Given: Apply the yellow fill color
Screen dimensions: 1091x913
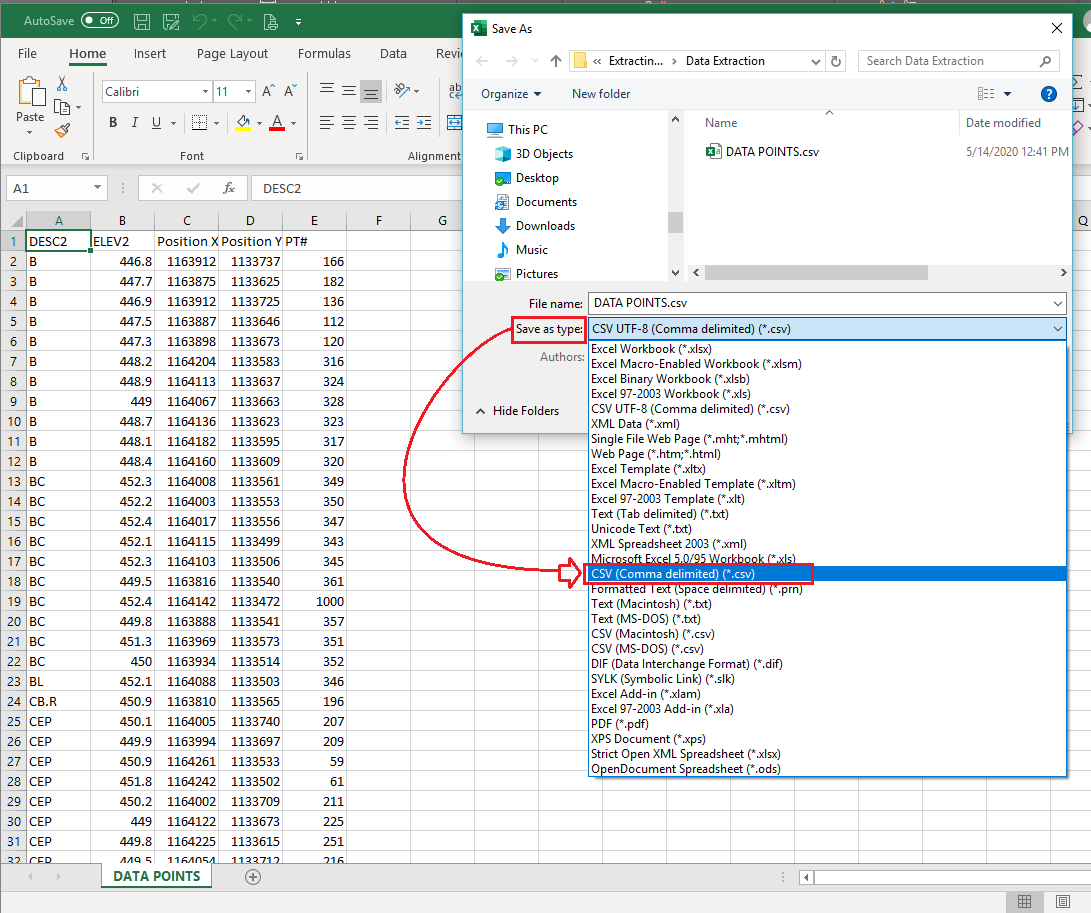Looking at the screenshot, I should 243,123.
